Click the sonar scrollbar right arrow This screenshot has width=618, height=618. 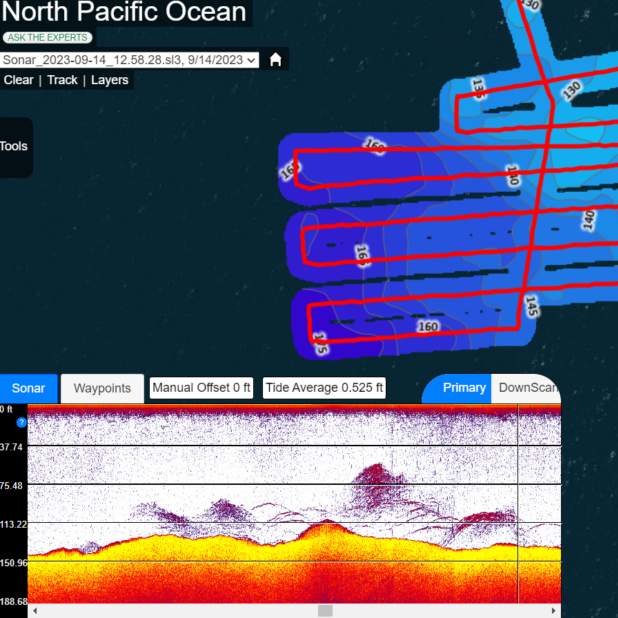553,610
